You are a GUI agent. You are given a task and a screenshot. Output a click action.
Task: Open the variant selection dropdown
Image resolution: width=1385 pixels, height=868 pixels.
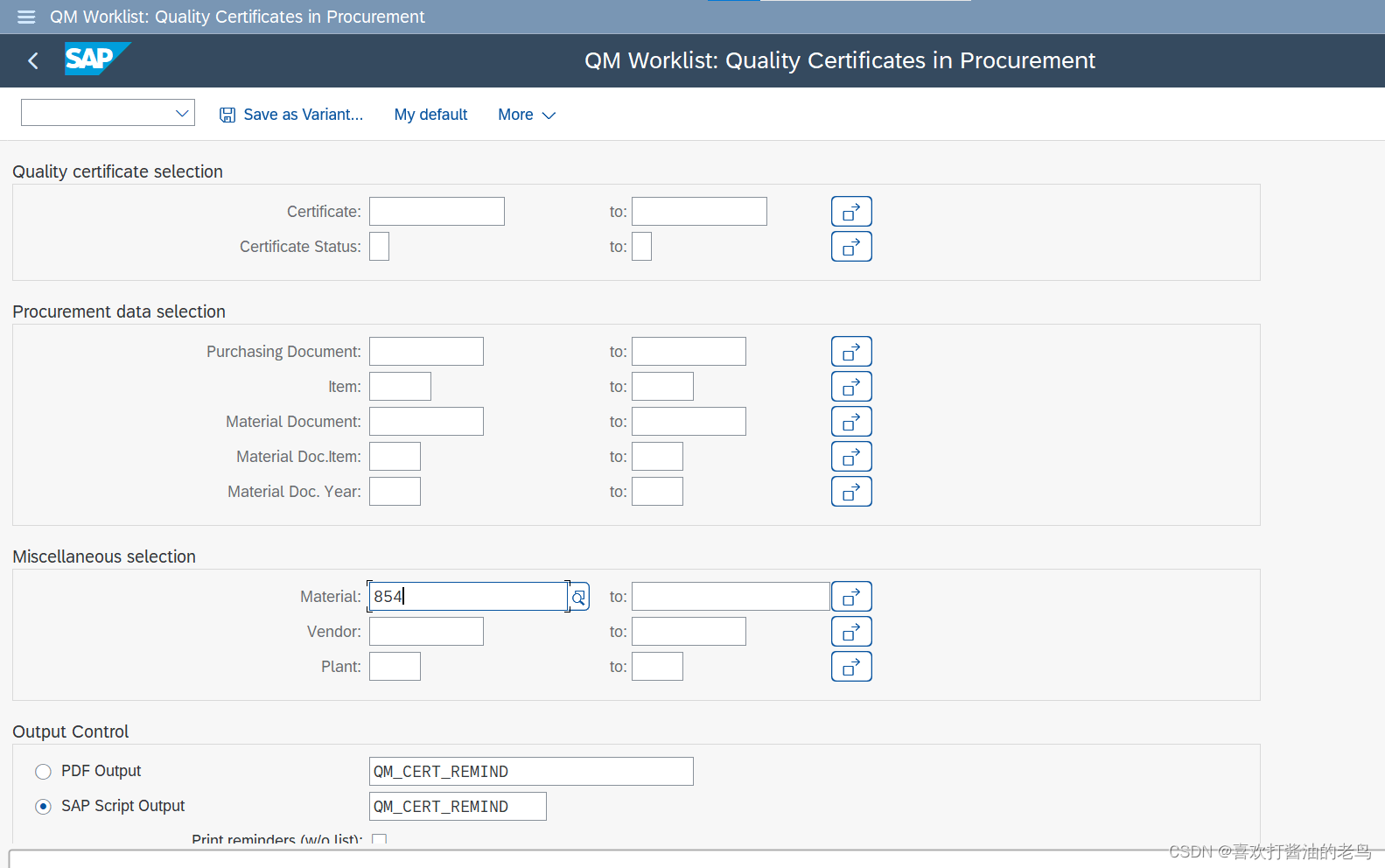click(108, 113)
